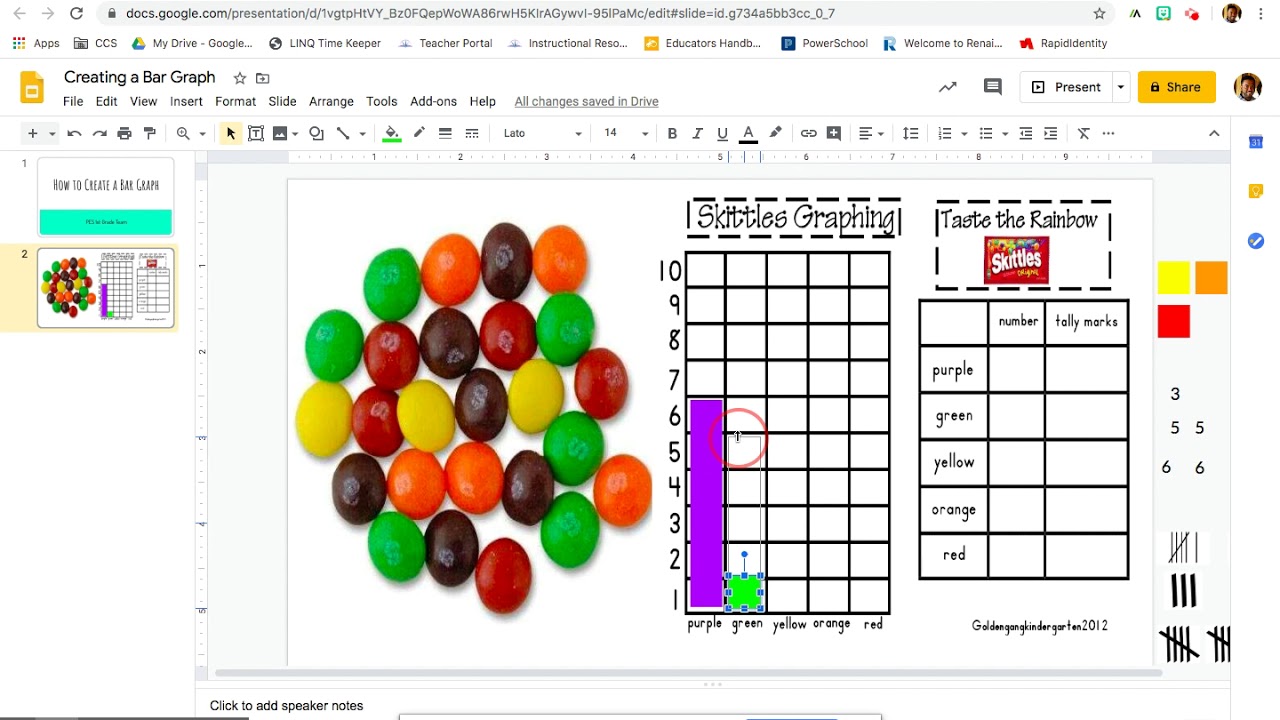The width and height of the screenshot is (1280, 720).
Task: Toggle bold formatting
Action: tap(672, 133)
